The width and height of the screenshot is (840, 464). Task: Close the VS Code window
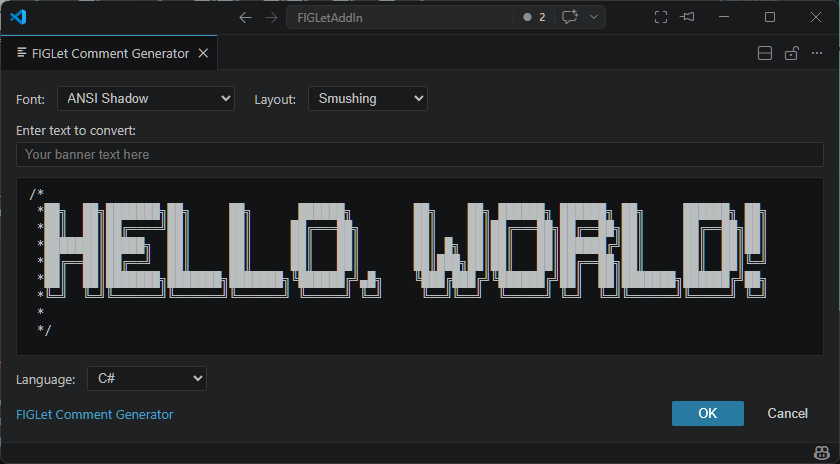(816, 17)
